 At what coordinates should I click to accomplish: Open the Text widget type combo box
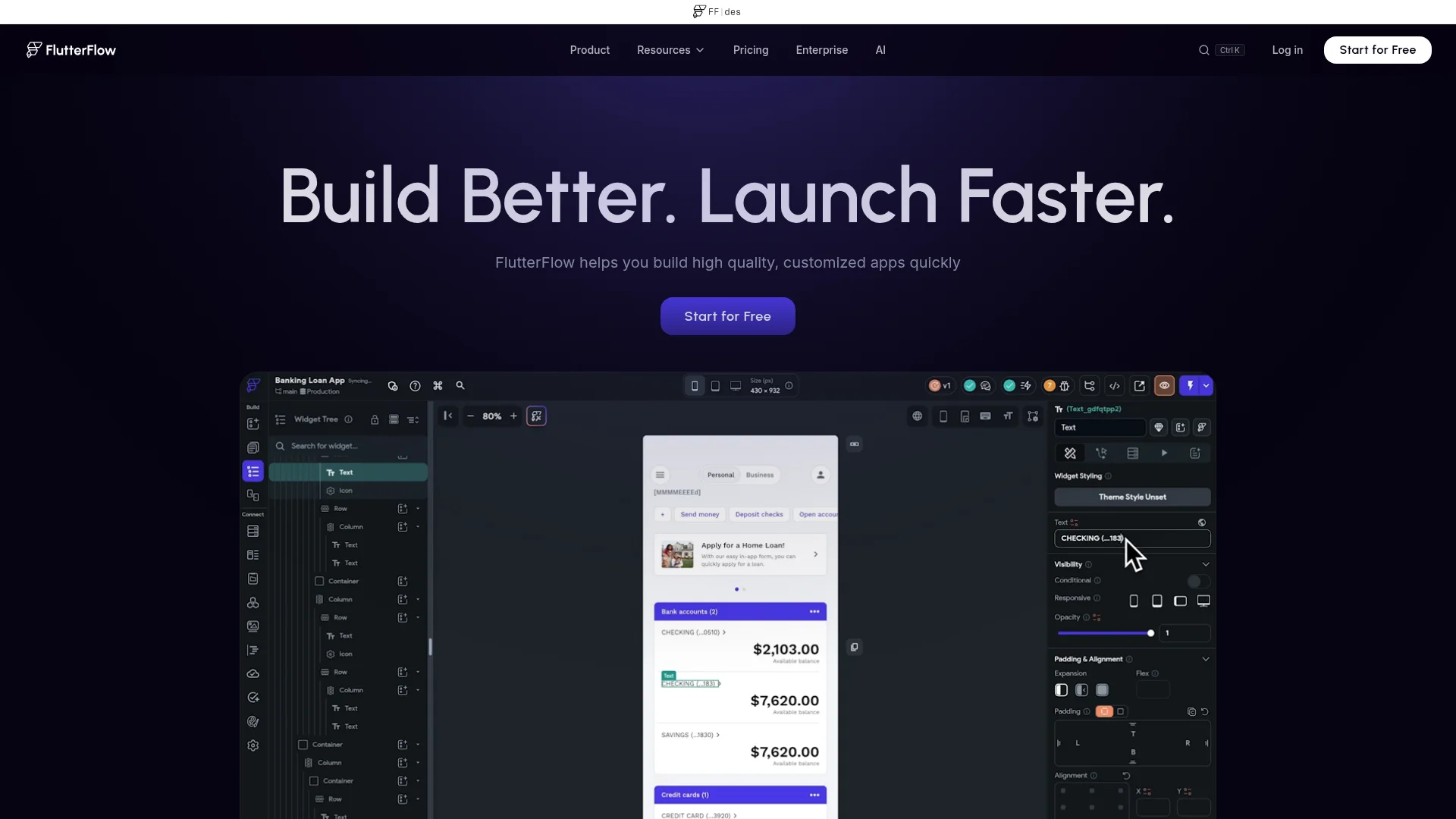tap(1100, 428)
